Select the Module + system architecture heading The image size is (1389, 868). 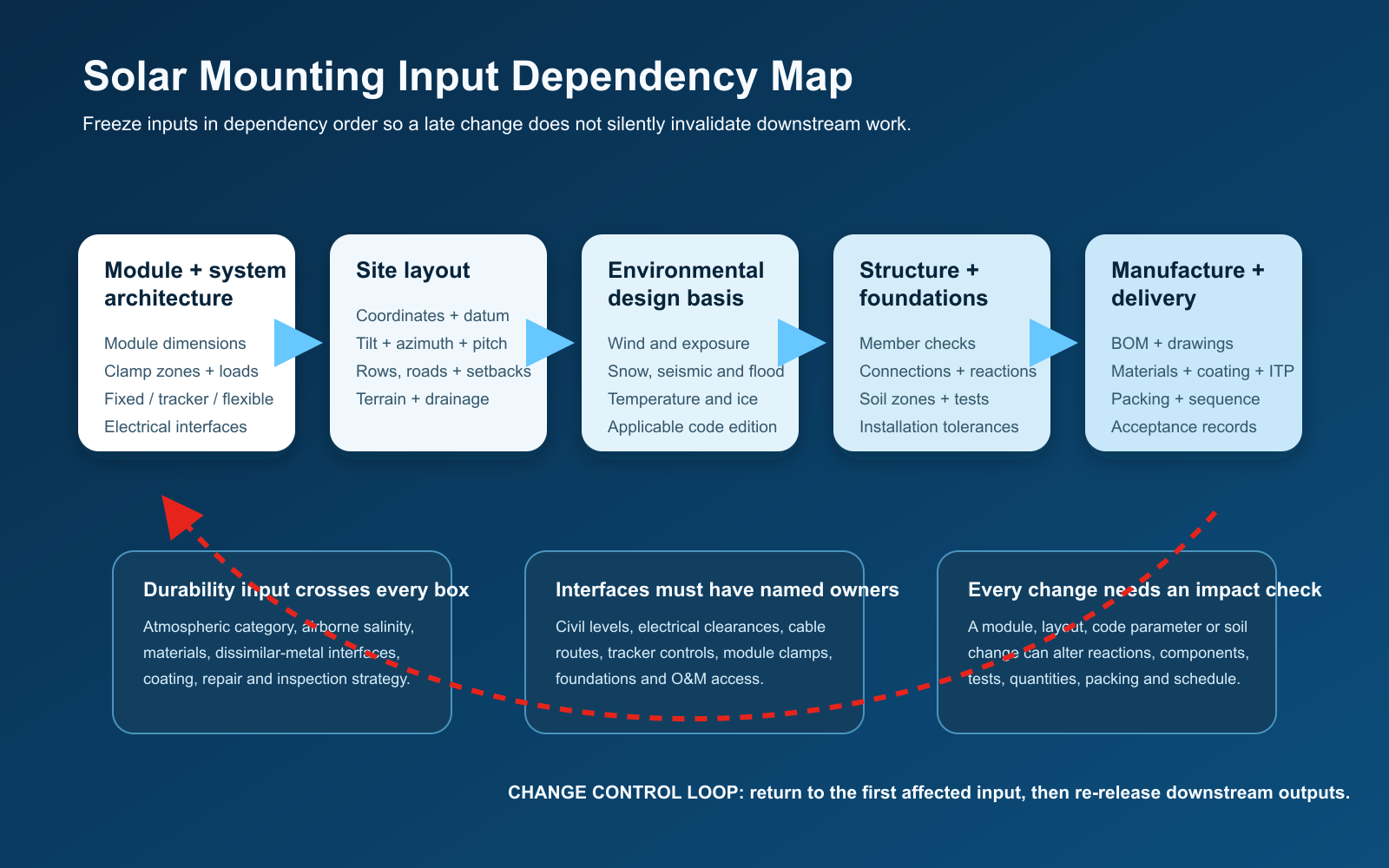tap(195, 284)
